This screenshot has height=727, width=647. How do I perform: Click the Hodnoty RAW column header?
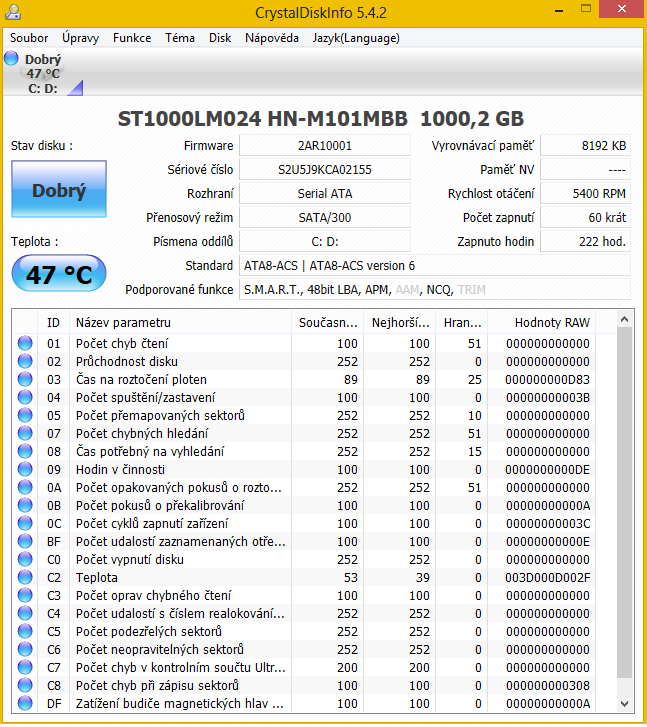coord(542,323)
